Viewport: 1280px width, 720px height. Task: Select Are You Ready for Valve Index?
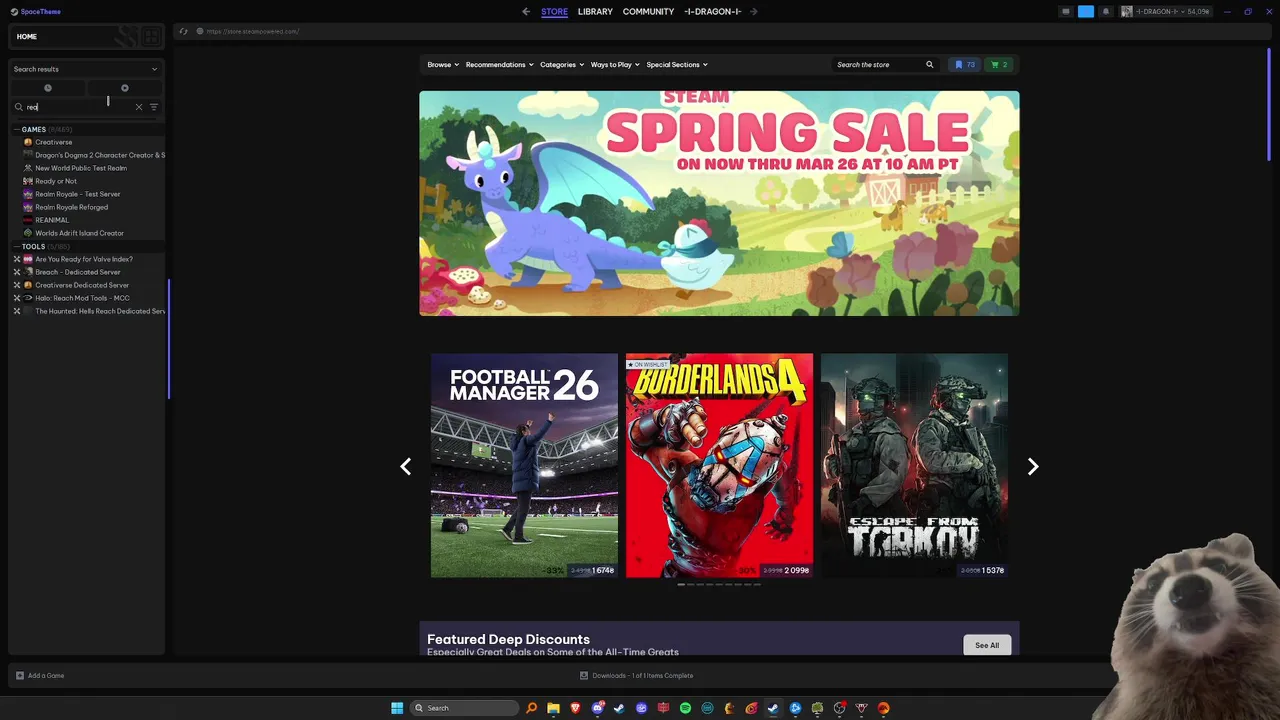84,259
